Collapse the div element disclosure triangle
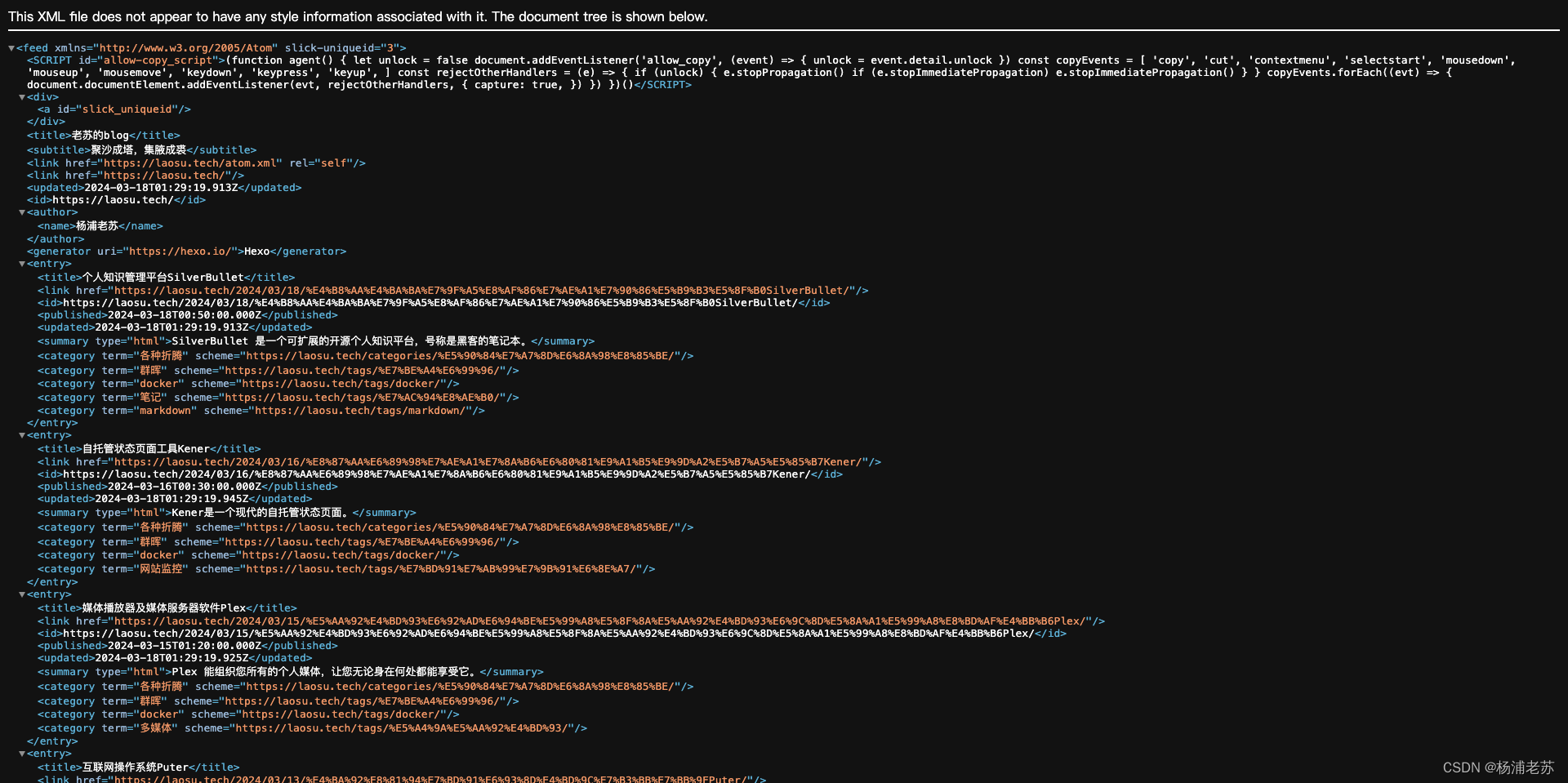 (22, 97)
